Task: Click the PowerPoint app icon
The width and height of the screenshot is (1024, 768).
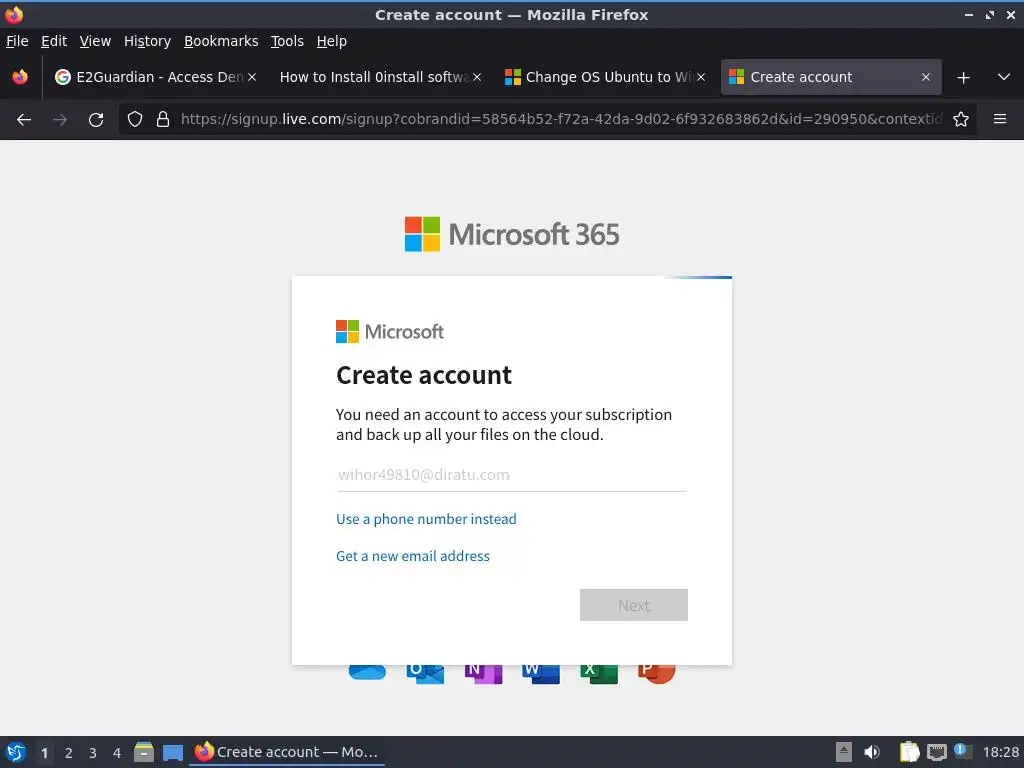Action: (x=656, y=675)
